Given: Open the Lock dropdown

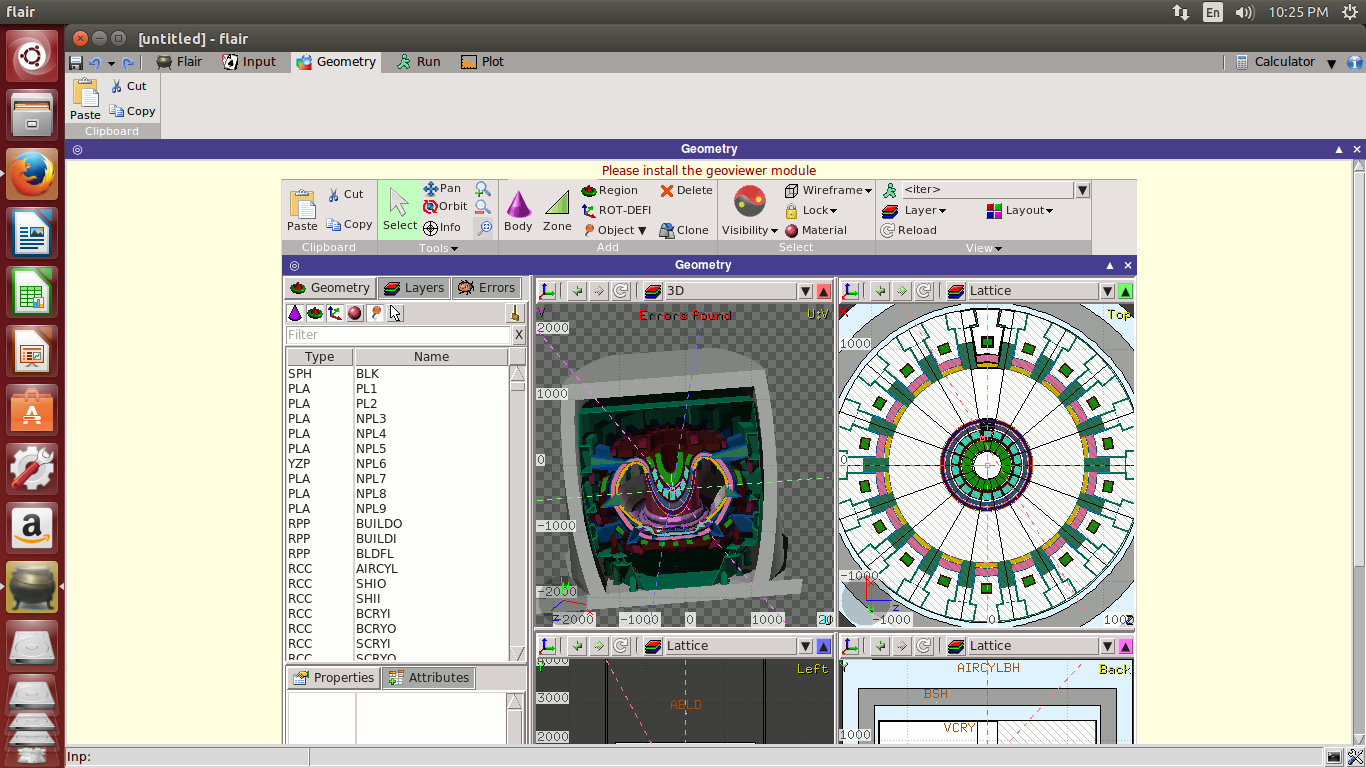Looking at the screenshot, I should pyautogui.click(x=811, y=210).
